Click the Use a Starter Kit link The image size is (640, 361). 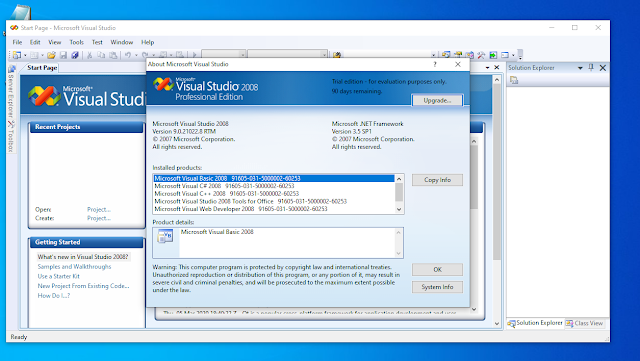(58, 276)
